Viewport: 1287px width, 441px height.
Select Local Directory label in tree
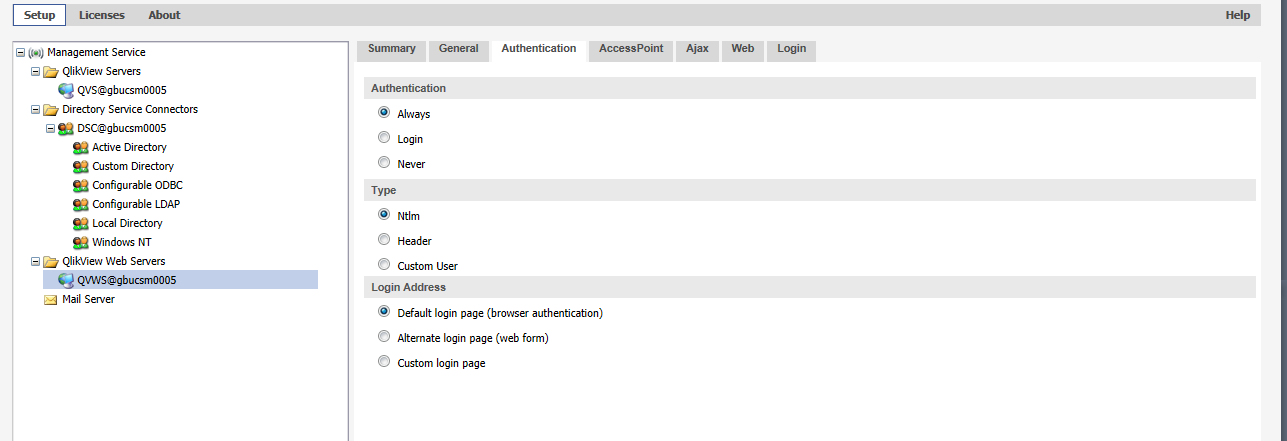(x=127, y=223)
